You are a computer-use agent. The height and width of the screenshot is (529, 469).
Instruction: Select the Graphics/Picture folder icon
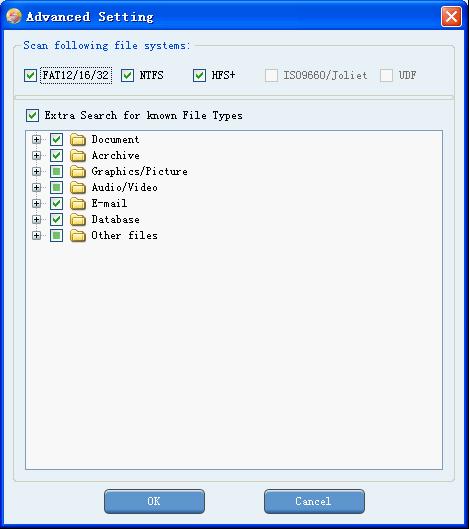click(78, 171)
